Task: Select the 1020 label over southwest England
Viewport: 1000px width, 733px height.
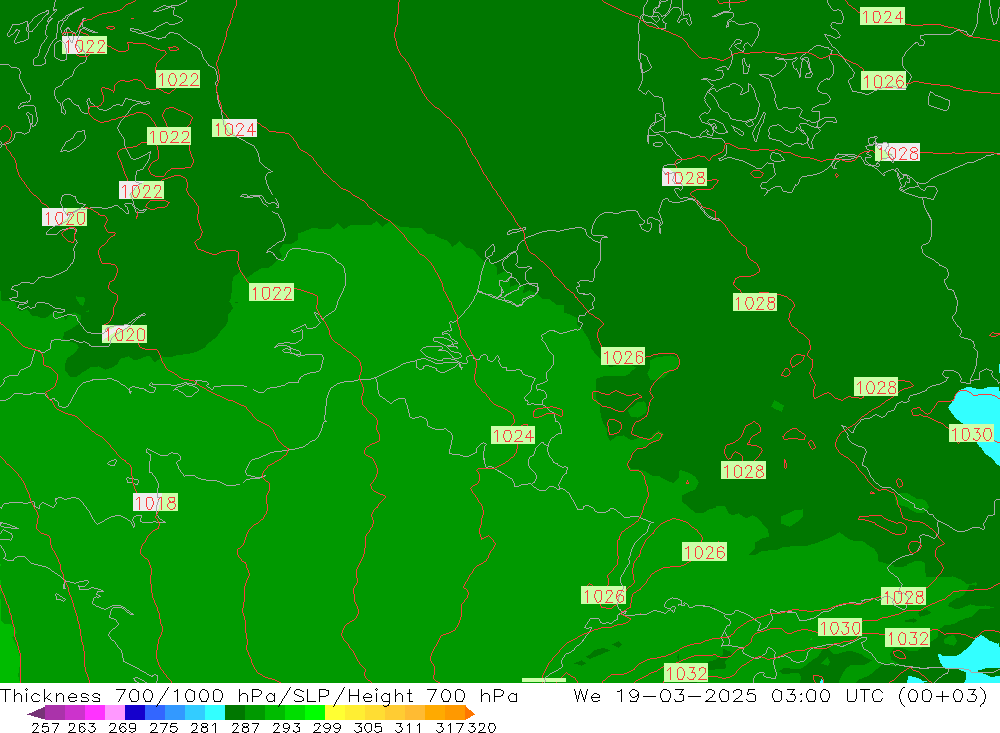Action: point(124,334)
